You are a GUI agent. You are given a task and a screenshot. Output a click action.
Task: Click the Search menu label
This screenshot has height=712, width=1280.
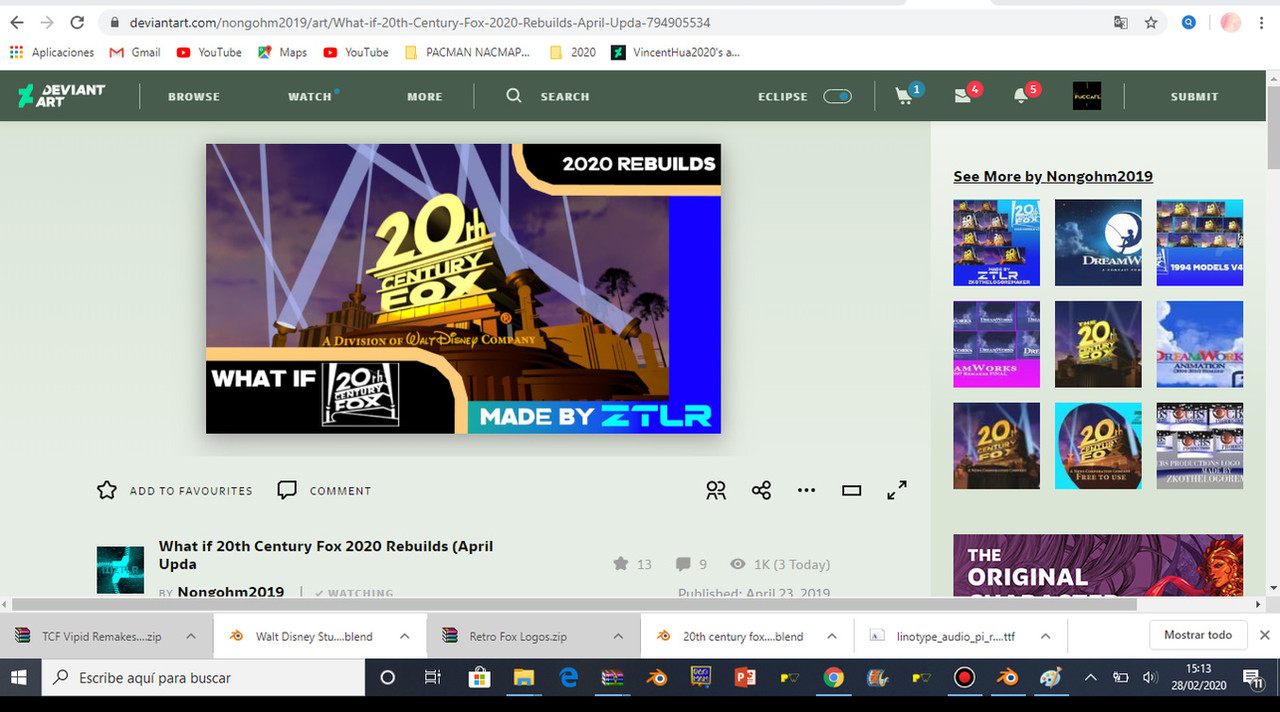tap(565, 97)
